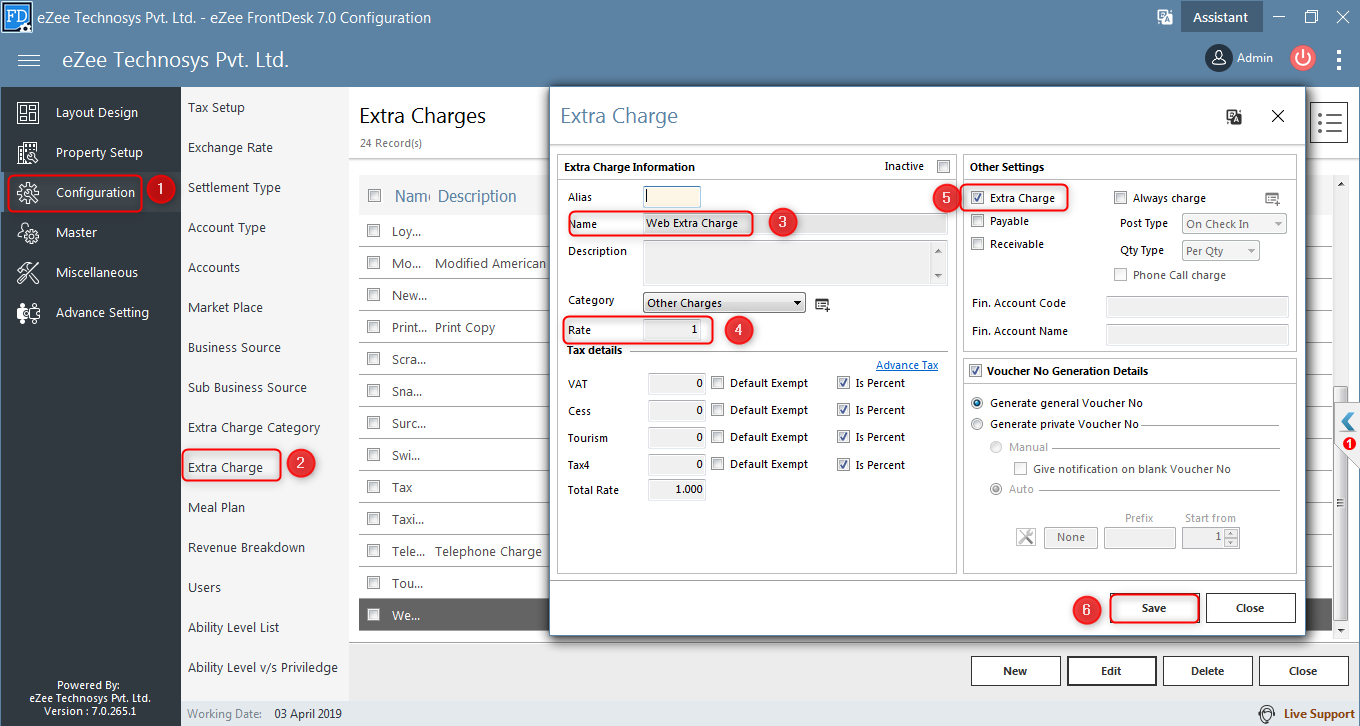Screen dimensions: 1360x726
Task: Open the Qty Type dropdown
Action: (x=1220, y=251)
